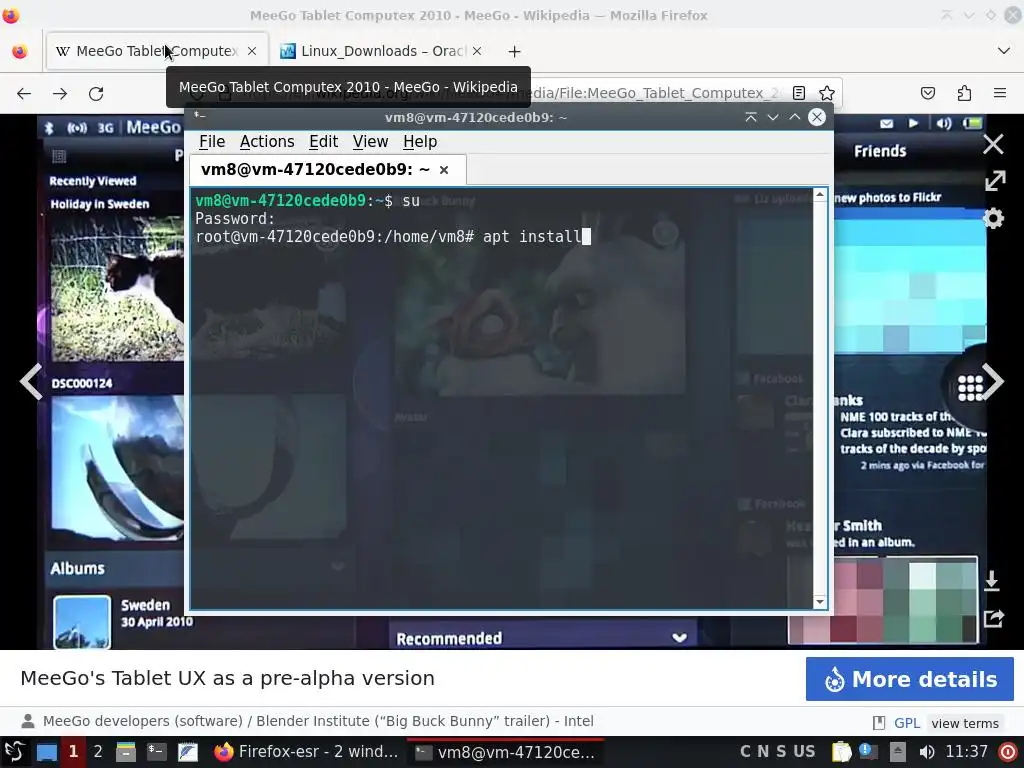Click the Sweden album thumbnail
Screen dimensions: 1024x768
[82, 622]
